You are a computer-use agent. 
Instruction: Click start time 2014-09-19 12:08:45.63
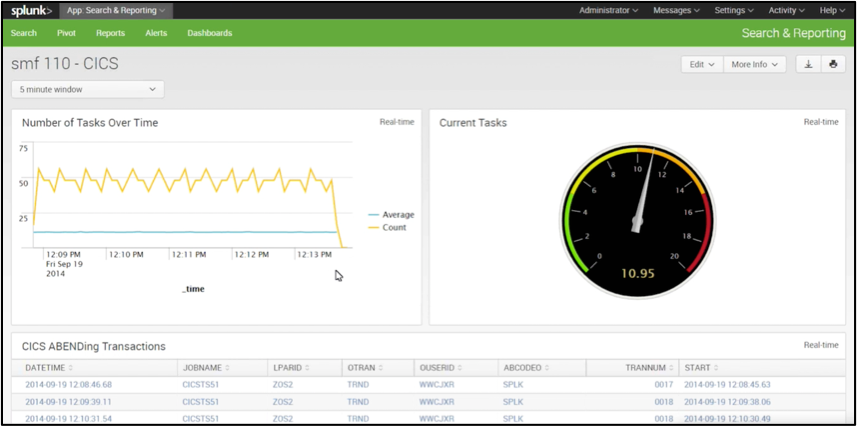tap(727, 385)
